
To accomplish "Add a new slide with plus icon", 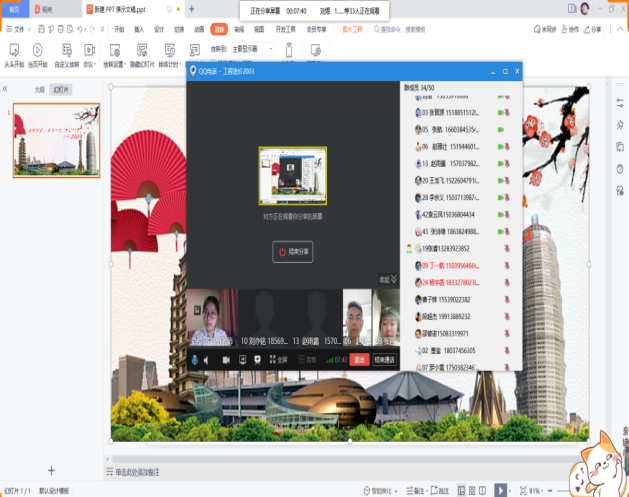I will (x=51, y=470).
